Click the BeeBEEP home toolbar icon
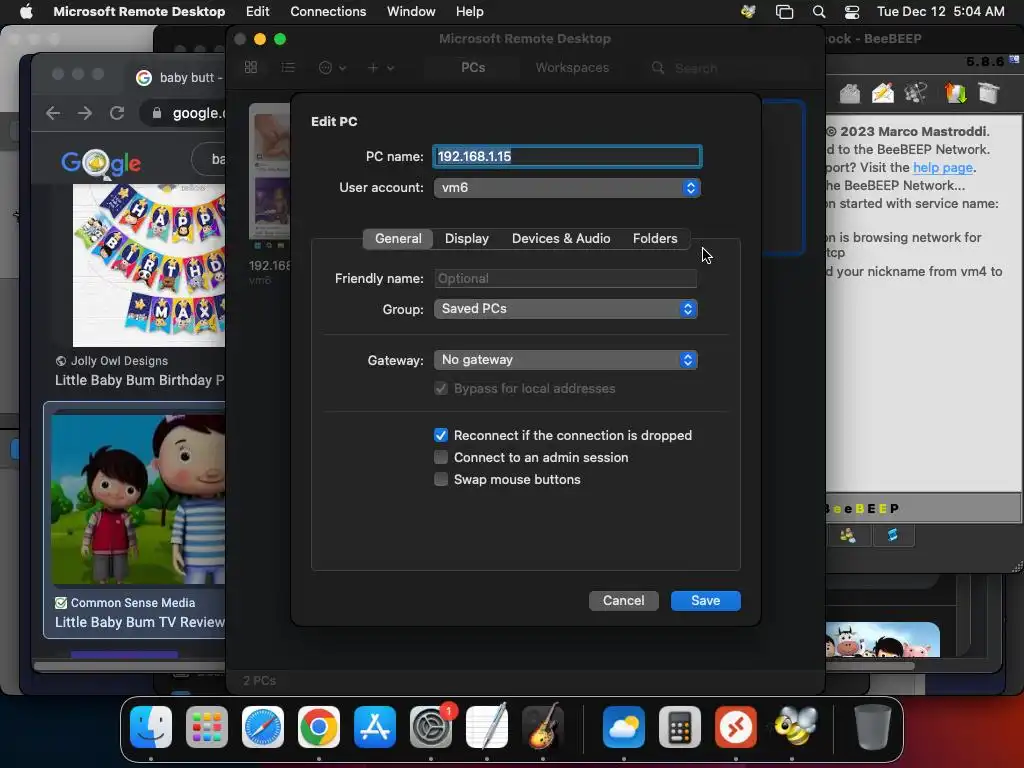The height and width of the screenshot is (768, 1024). 849,93
